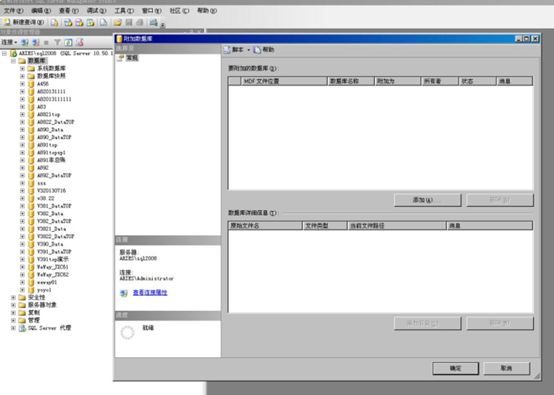Click the 数据库名称 column header
This screenshot has width=554, height=395.
[351, 81]
